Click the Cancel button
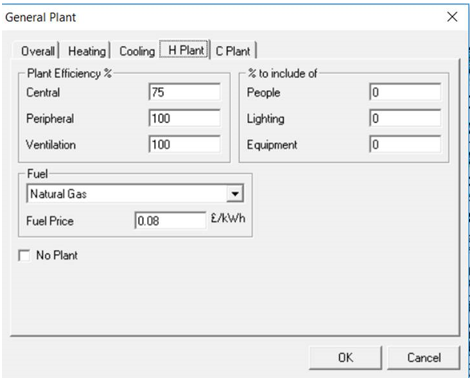471x380 pixels. pyautogui.click(x=424, y=358)
